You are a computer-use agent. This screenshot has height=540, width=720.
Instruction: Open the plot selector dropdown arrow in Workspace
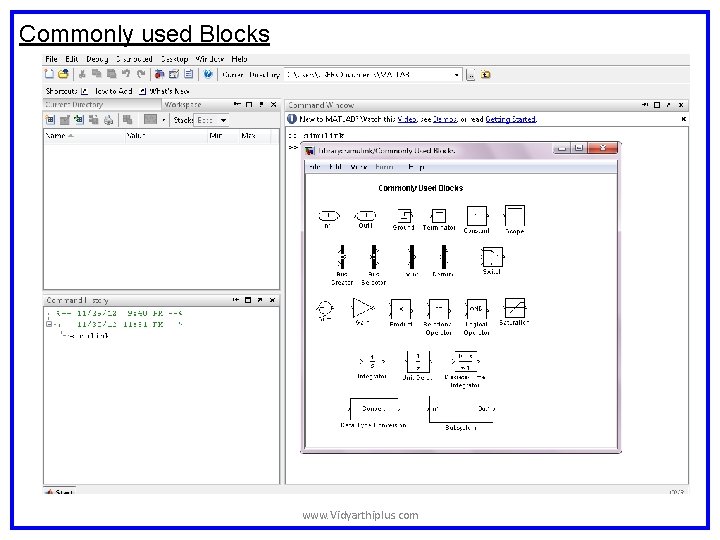coord(164,120)
